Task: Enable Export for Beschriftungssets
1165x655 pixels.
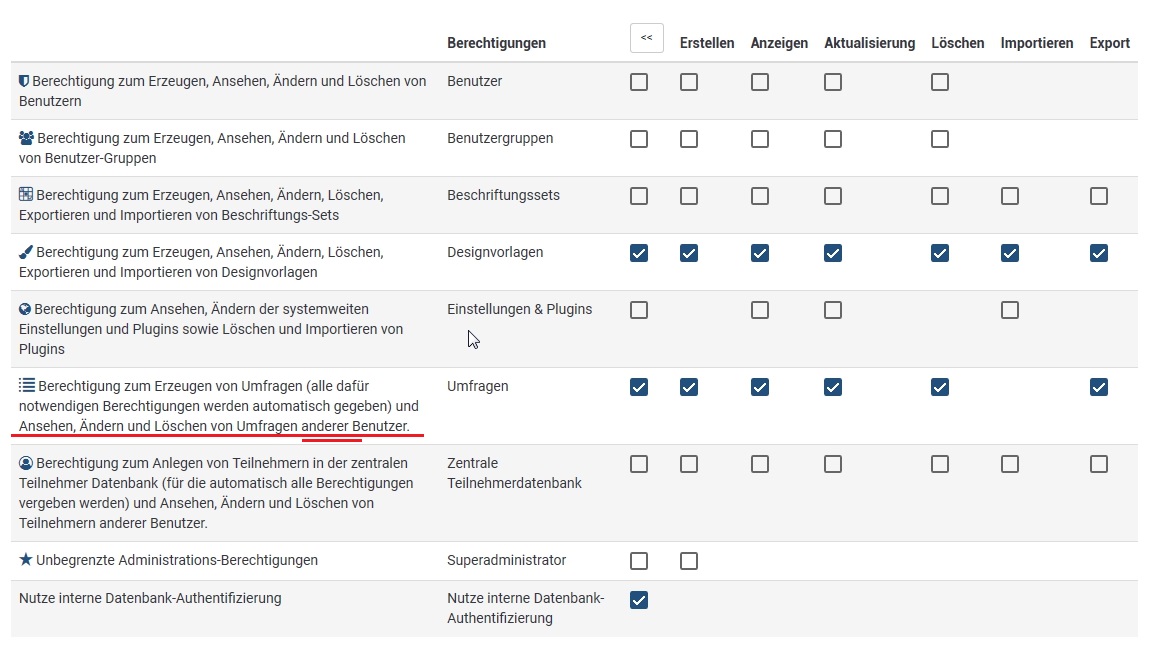Action: [1099, 196]
